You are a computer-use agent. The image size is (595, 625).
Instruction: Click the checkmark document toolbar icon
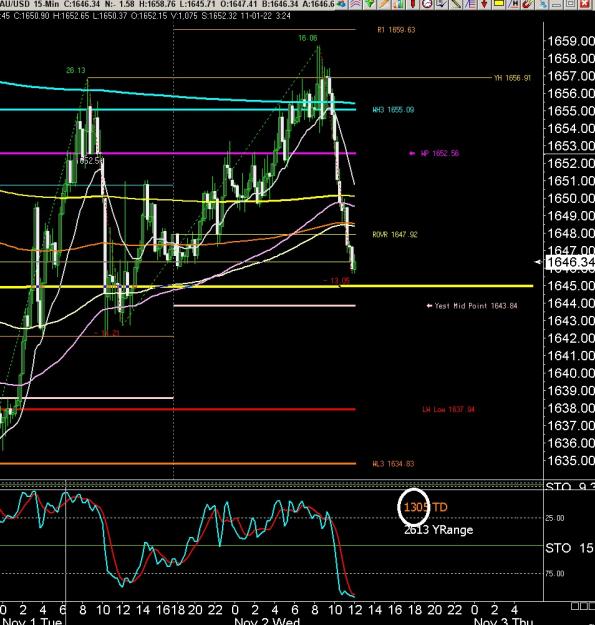tap(441, 4)
